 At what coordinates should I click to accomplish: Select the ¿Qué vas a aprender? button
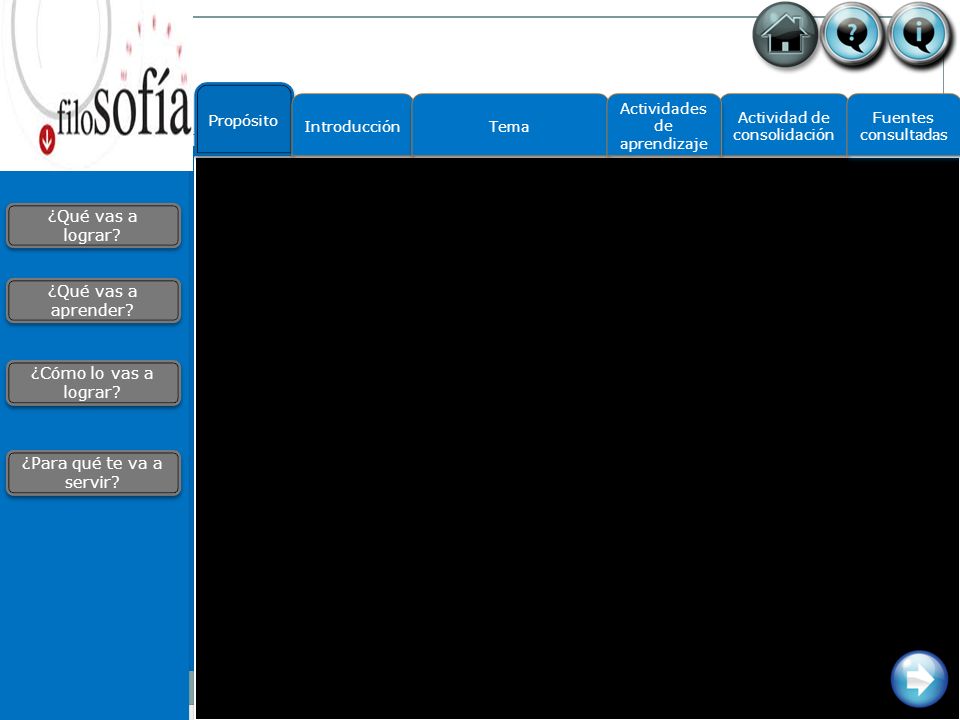point(93,301)
